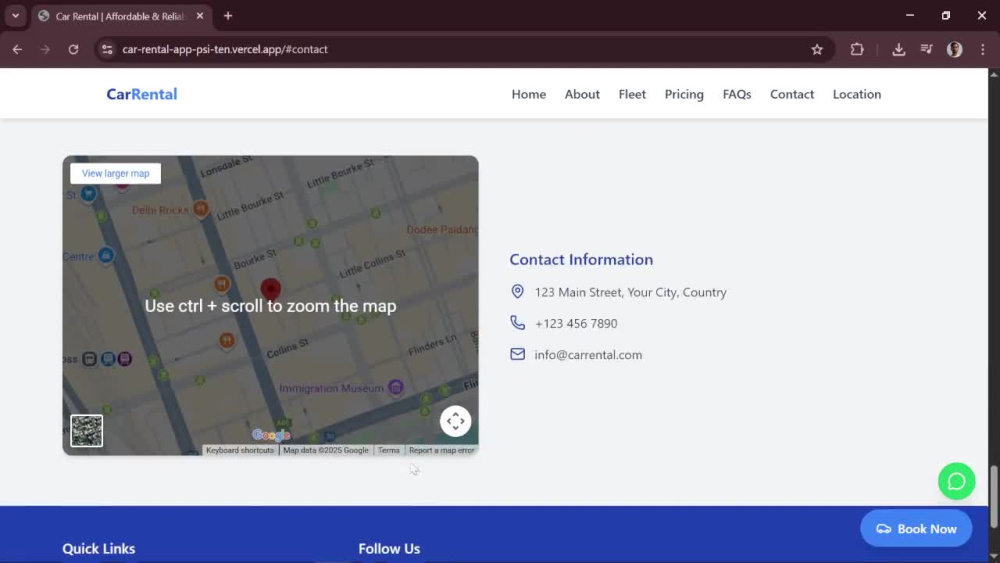Open Keyboard shortcuts on the map

coord(240,450)
